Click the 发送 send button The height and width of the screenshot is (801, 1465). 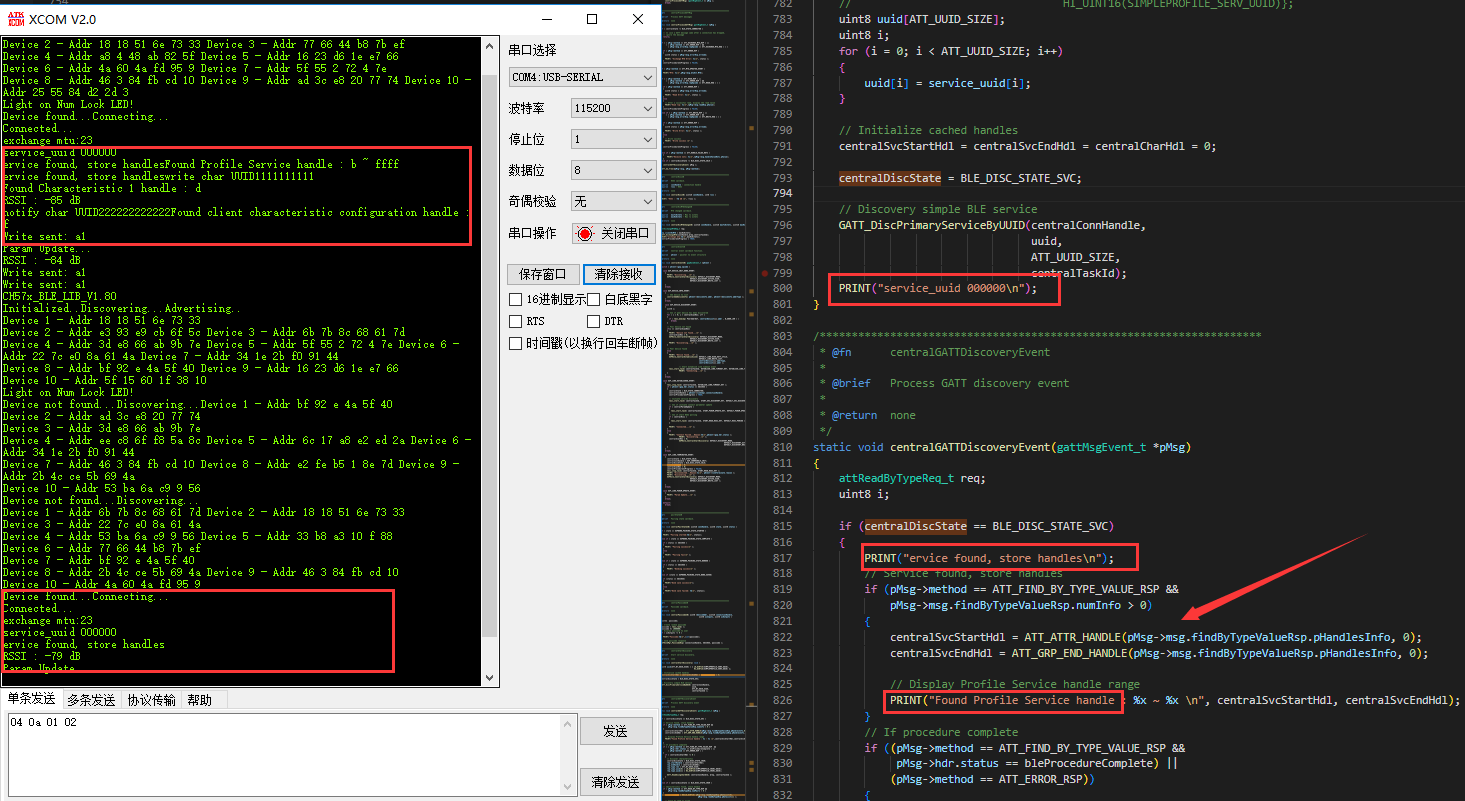(x=615, y=732)
